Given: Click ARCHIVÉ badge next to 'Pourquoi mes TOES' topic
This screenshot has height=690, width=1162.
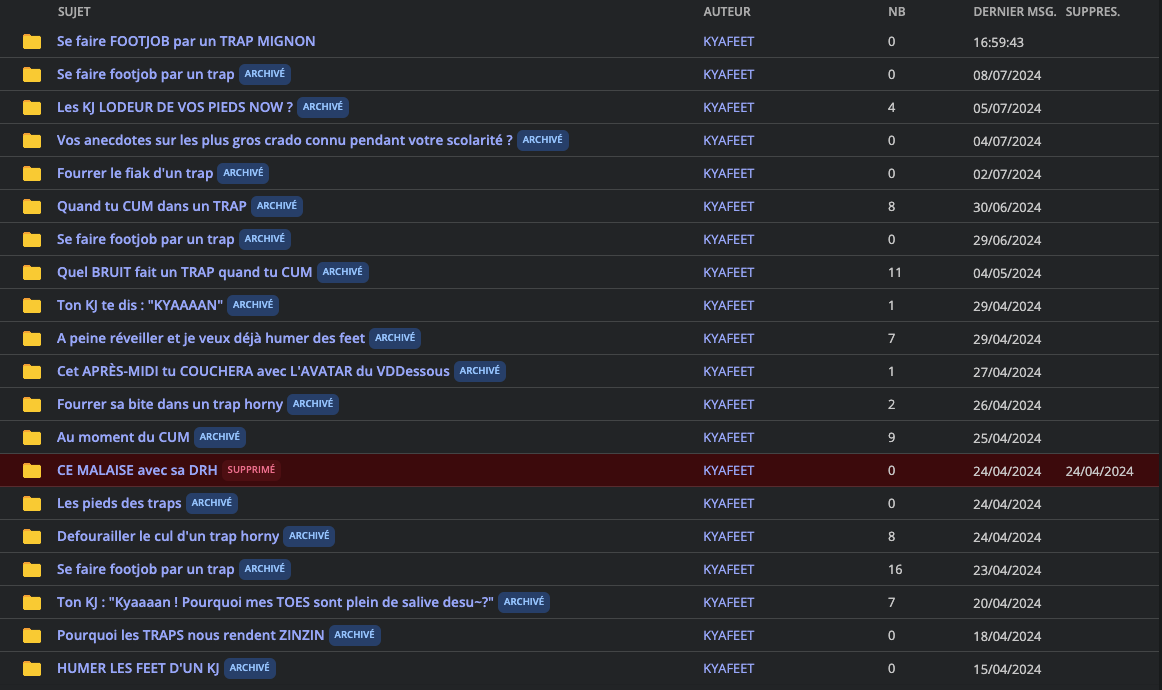Looking at the screenshot, I should pos(524,602).
